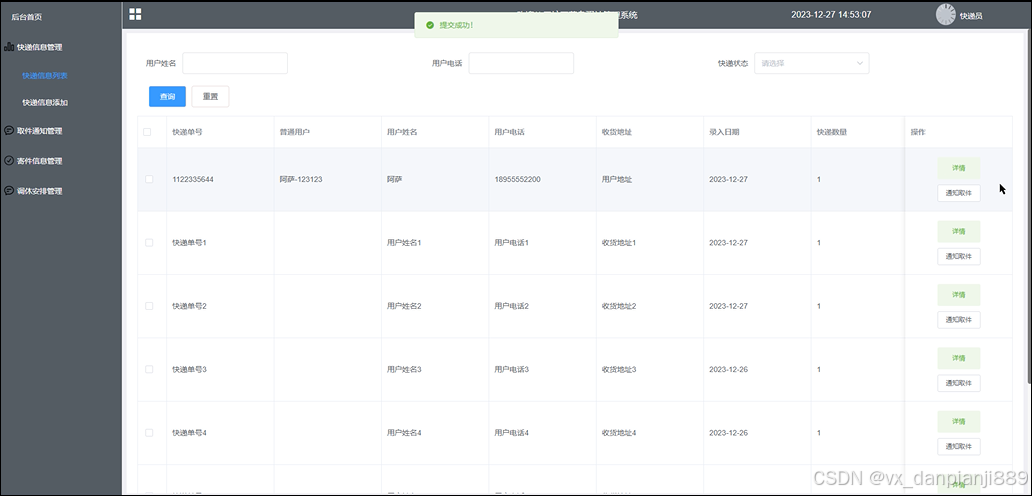Click cell 用户姓名2
The height and width of the screenshot is (496, 1032).
click(404, 306)
